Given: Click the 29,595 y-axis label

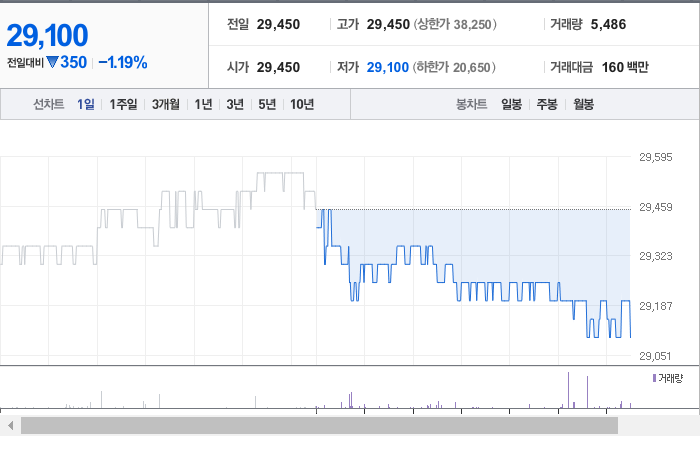Looking at the screenshot, I should [655, 157].
